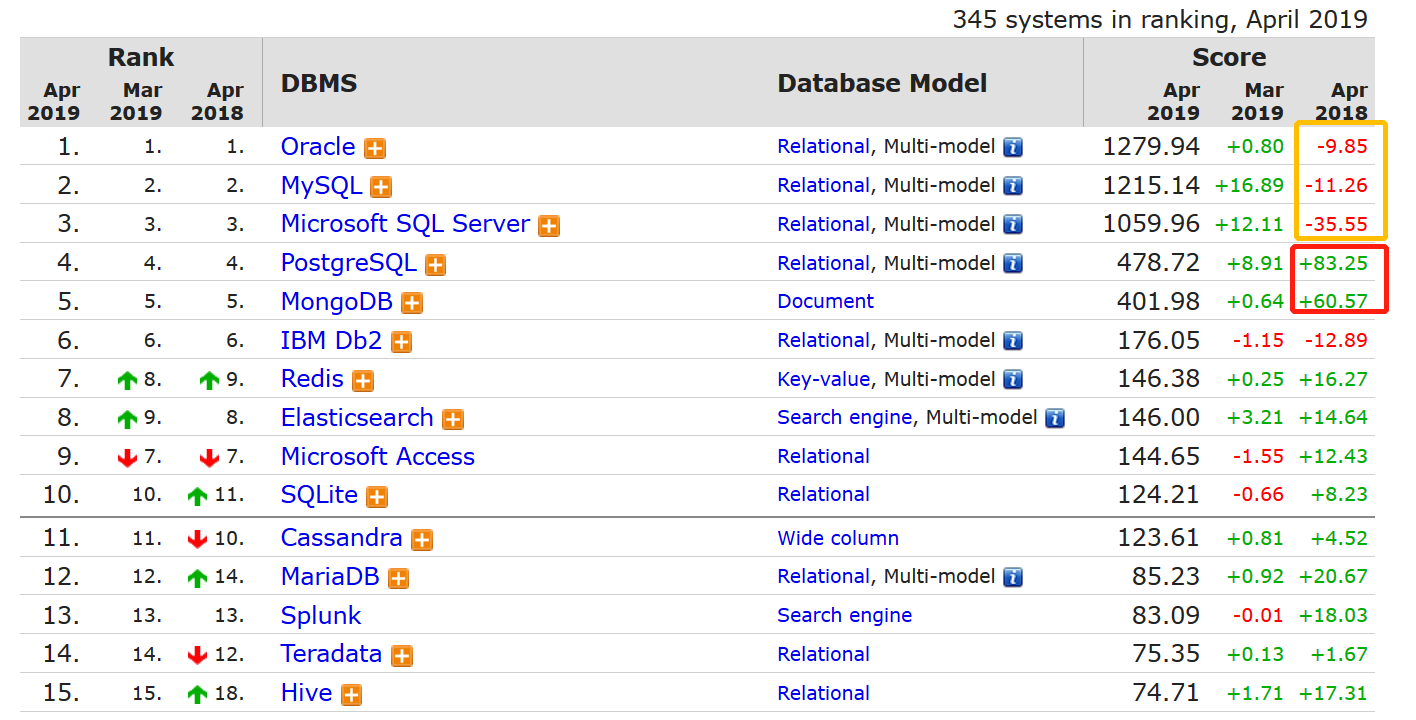Open the info icon in Redis row
1416x720 pixels.
(1013, 380)
